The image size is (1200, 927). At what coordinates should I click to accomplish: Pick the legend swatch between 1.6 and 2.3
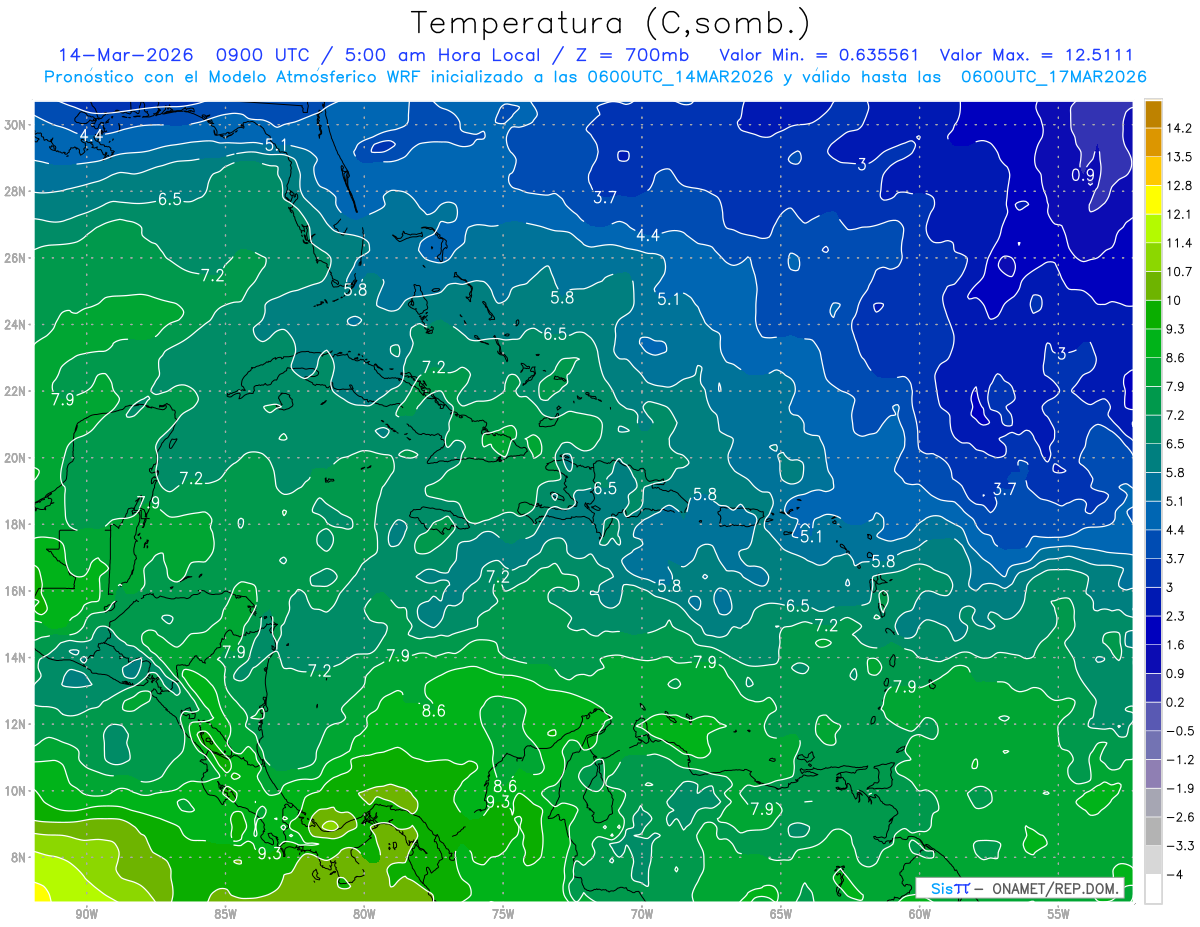(1153, 631)
